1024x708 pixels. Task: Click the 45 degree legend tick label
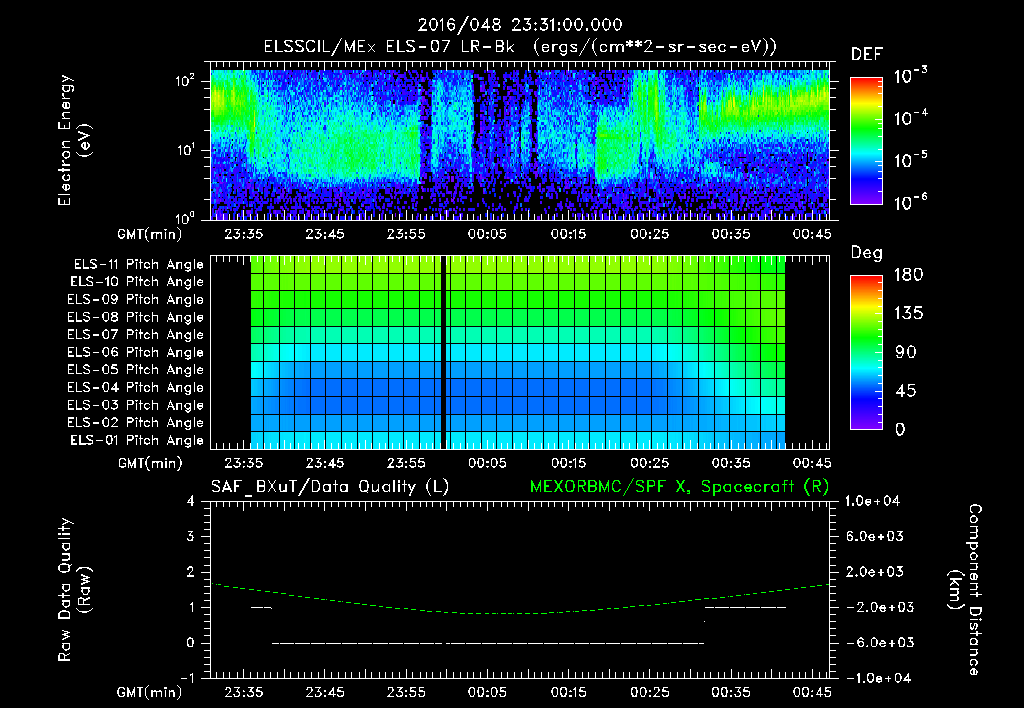click(905, 391)
